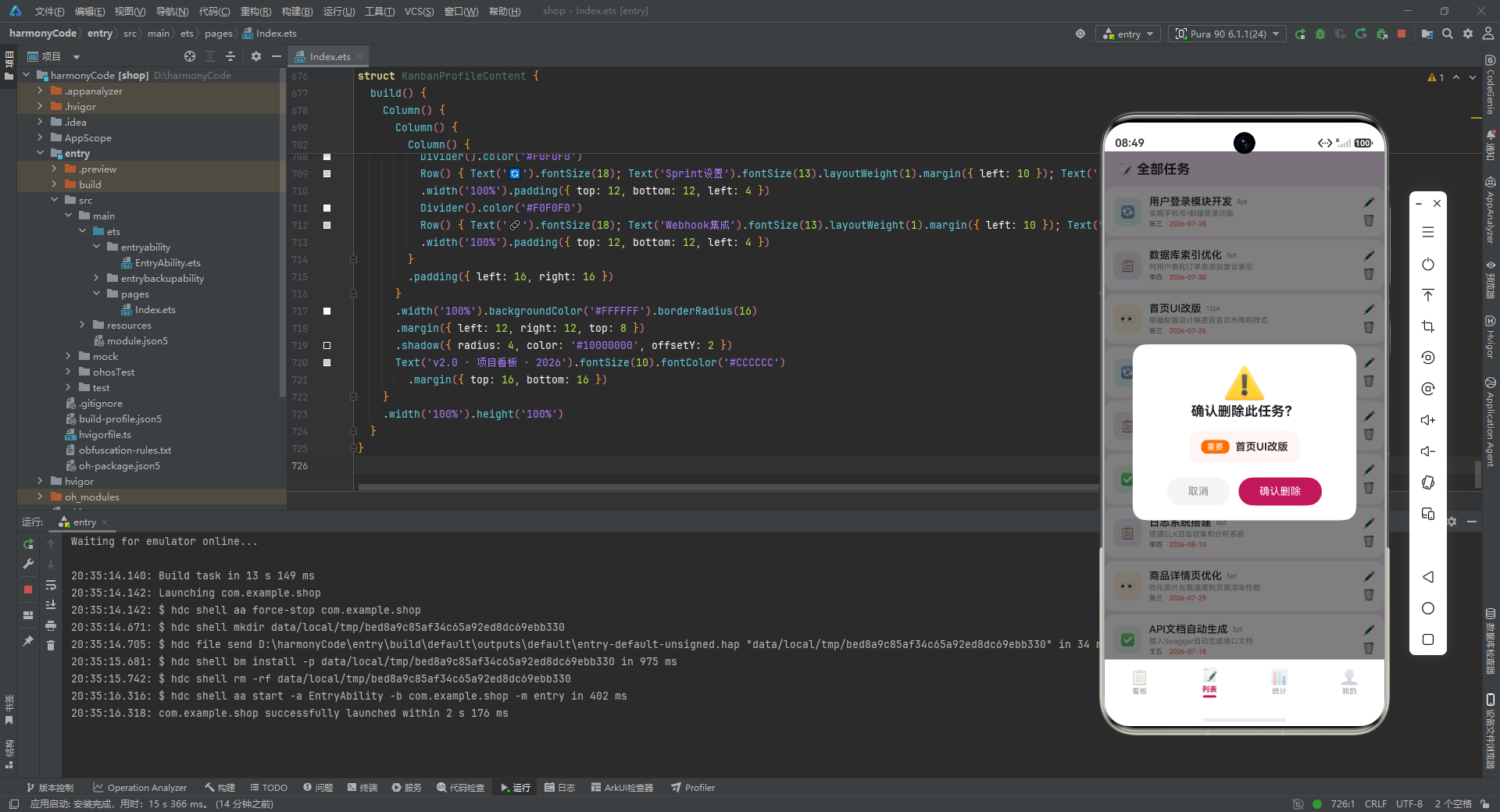Expand the AppScope folder
The width and height of the screenshot is (1500, 812).
[40, 137]
